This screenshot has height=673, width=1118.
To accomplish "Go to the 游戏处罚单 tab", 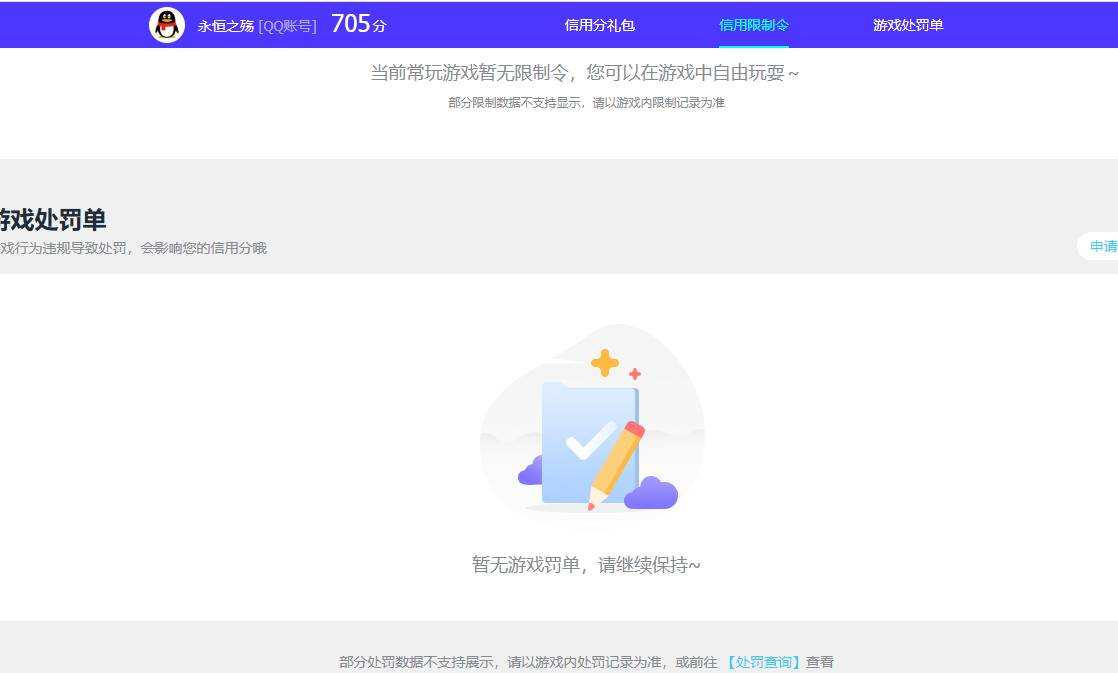I will click(x=908, y=25).
